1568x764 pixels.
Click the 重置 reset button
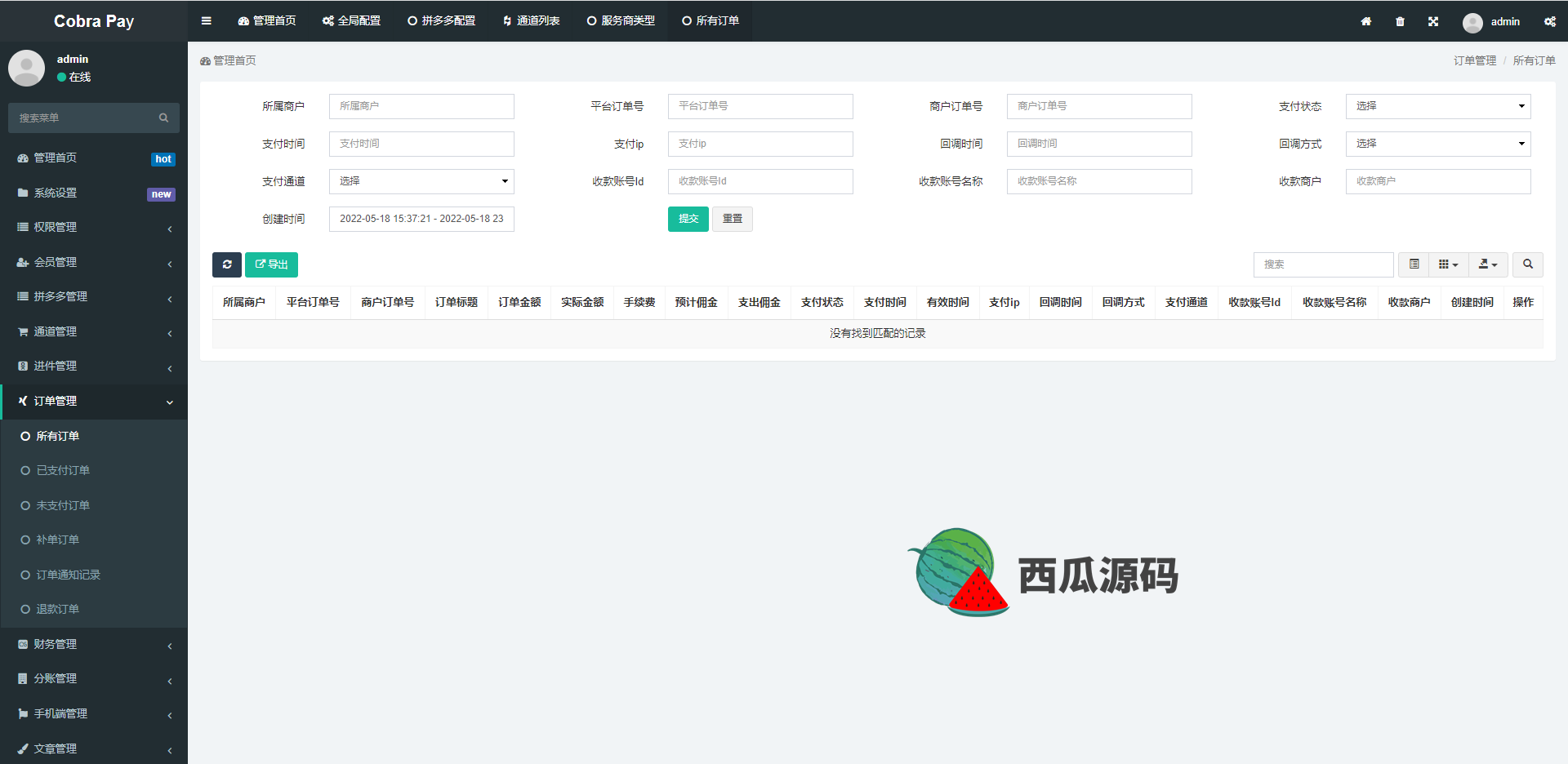[x=733, y=219]
